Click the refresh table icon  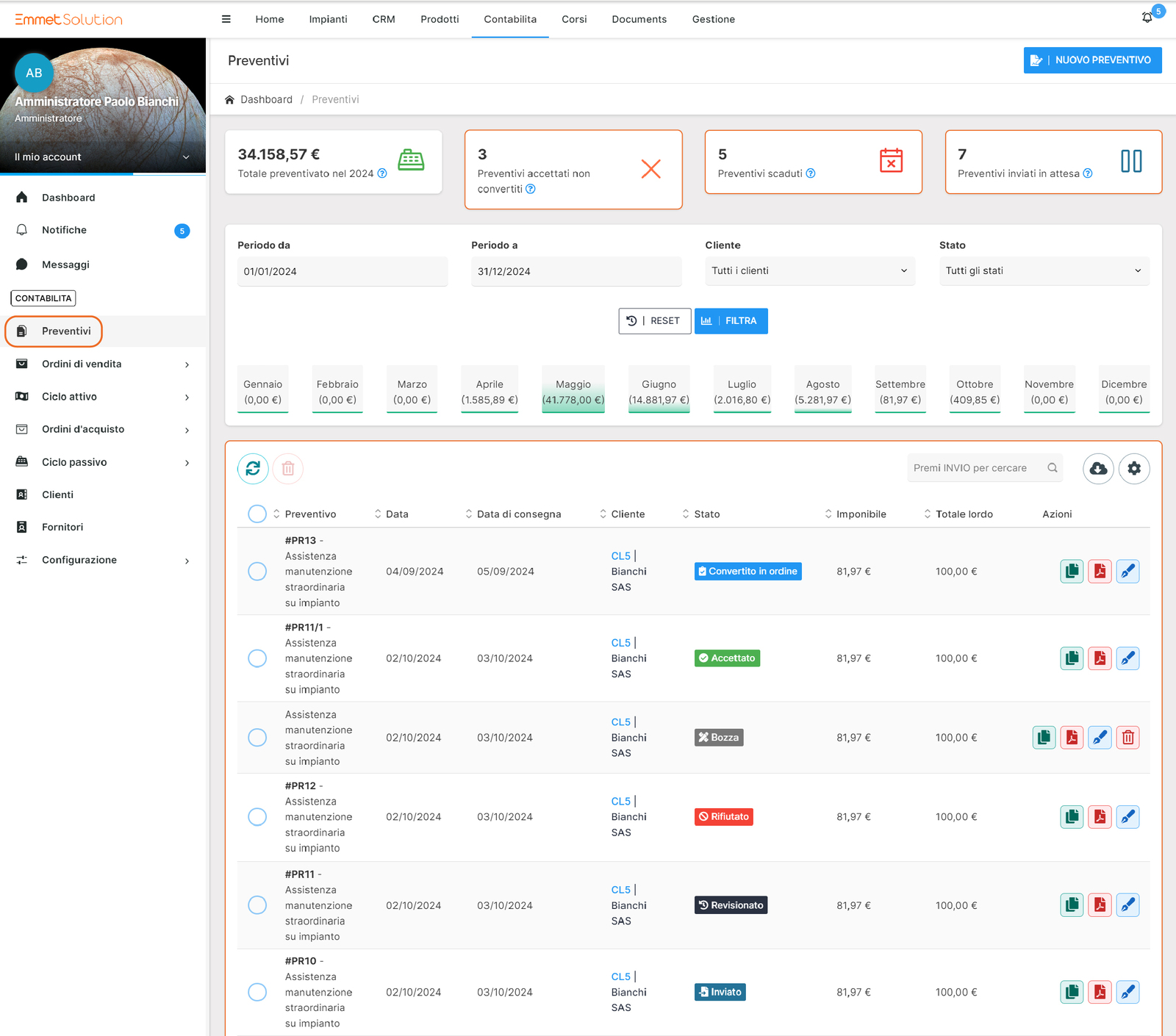tap(253, 468)
